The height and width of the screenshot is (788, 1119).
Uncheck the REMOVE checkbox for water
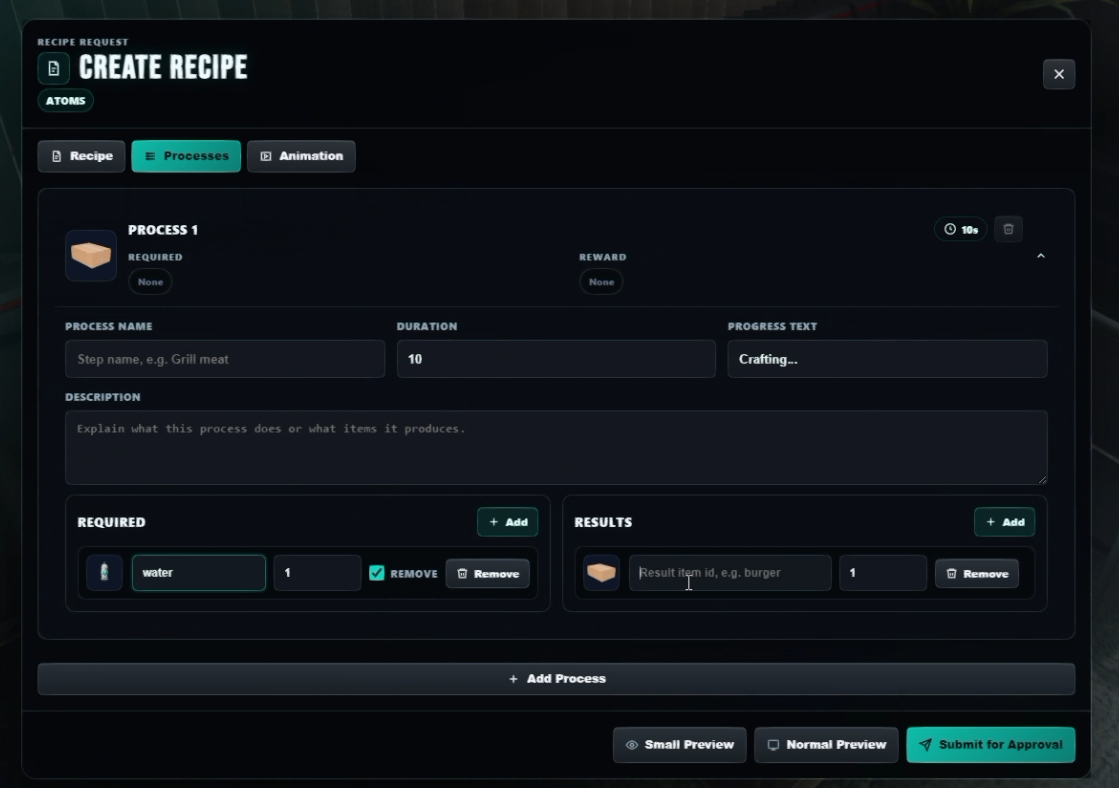click(x=377, y=572)
